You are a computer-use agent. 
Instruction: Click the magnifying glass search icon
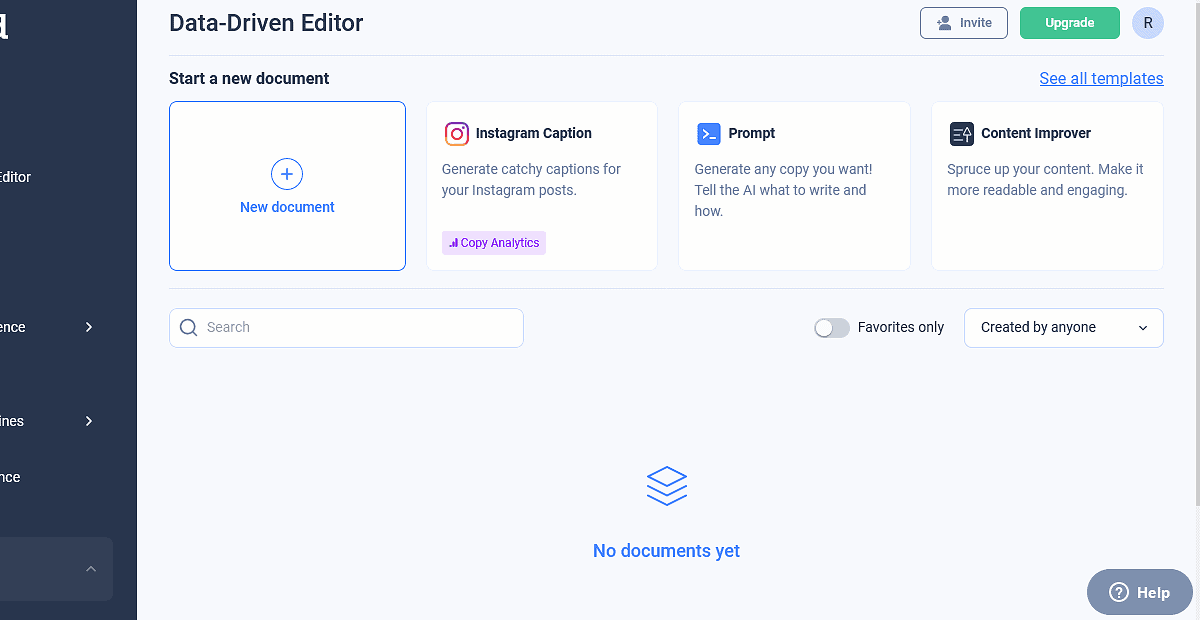[189, 328]
